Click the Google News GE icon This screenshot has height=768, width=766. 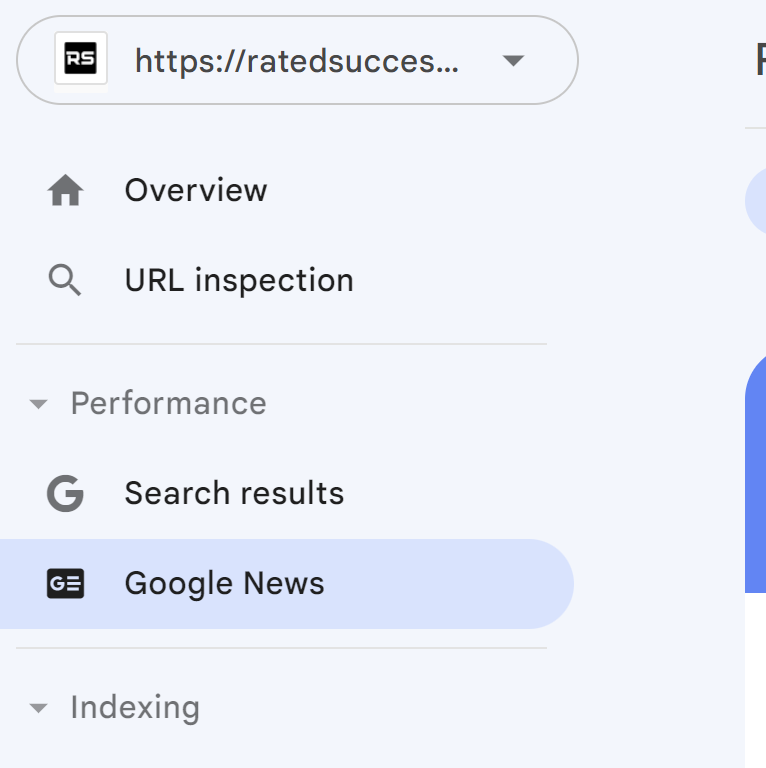(x=66, y=583)
